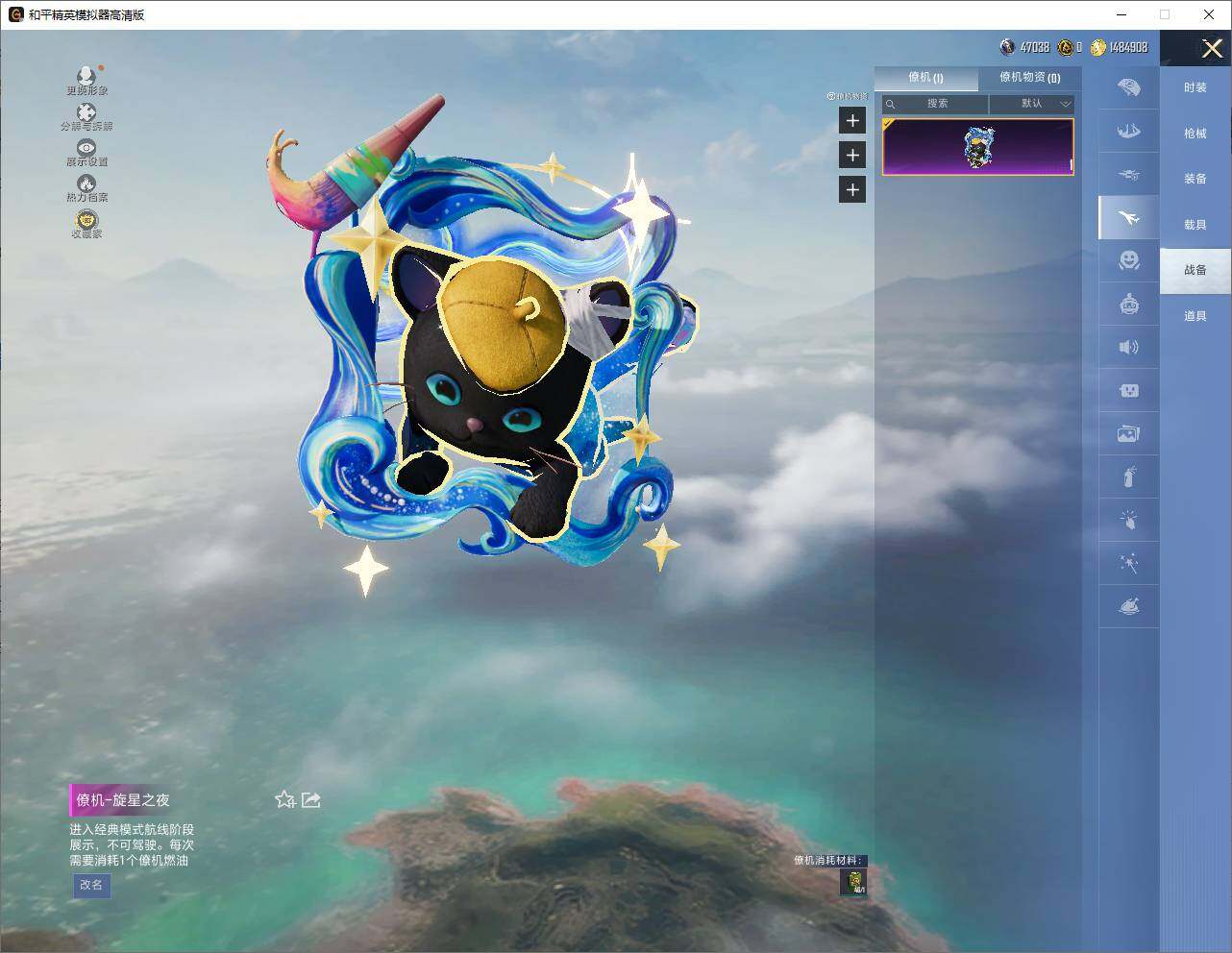
Task: Open the 收藏家 collector badge
Action: 86,224
